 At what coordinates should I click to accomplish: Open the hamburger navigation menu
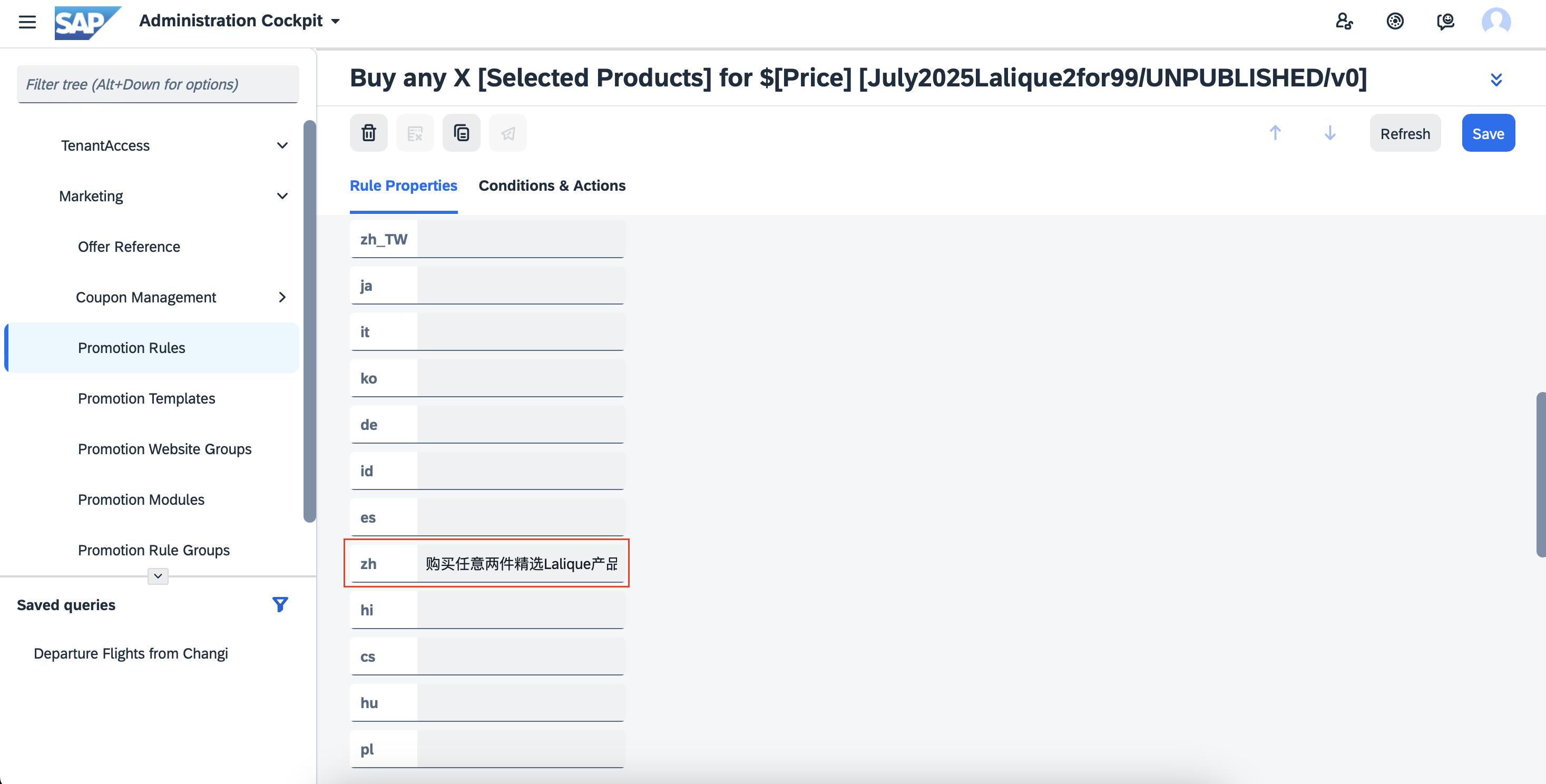(x=27, y=22)
